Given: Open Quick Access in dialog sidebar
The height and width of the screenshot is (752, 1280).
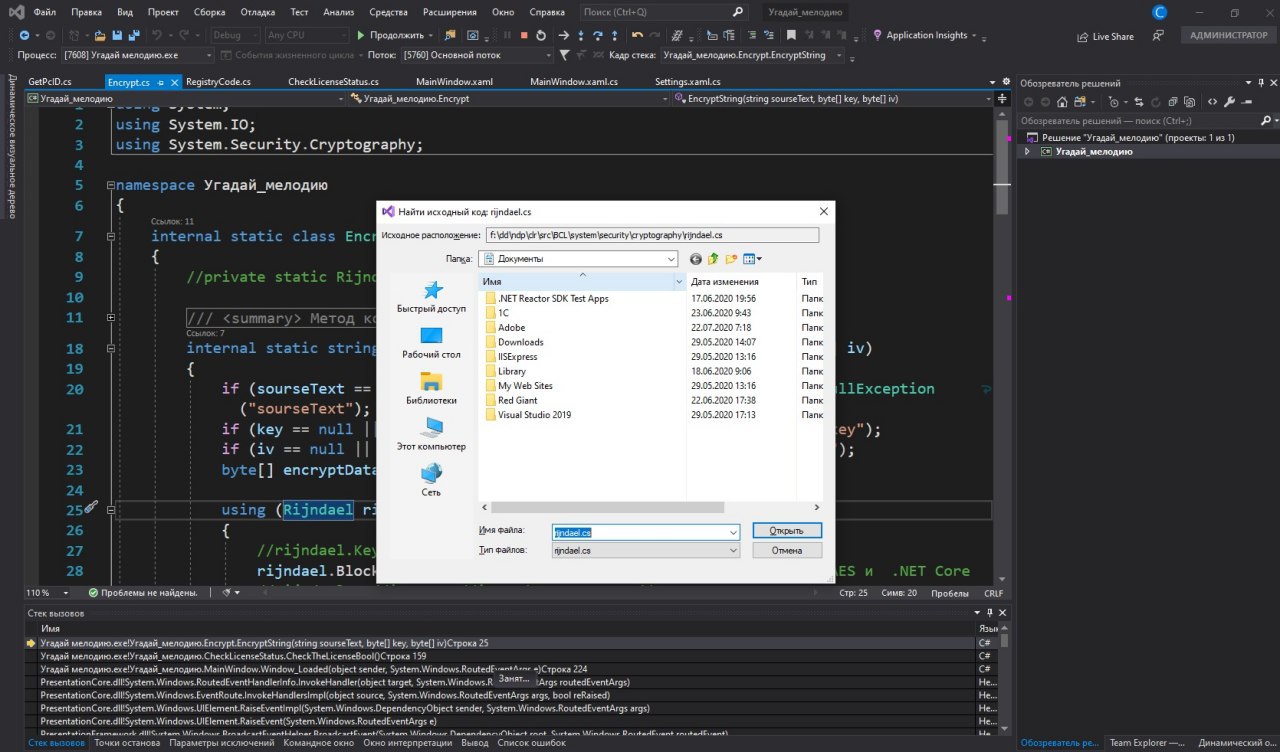Looking at the screenshot, I should pyautogui.click(x=431, y=296).
